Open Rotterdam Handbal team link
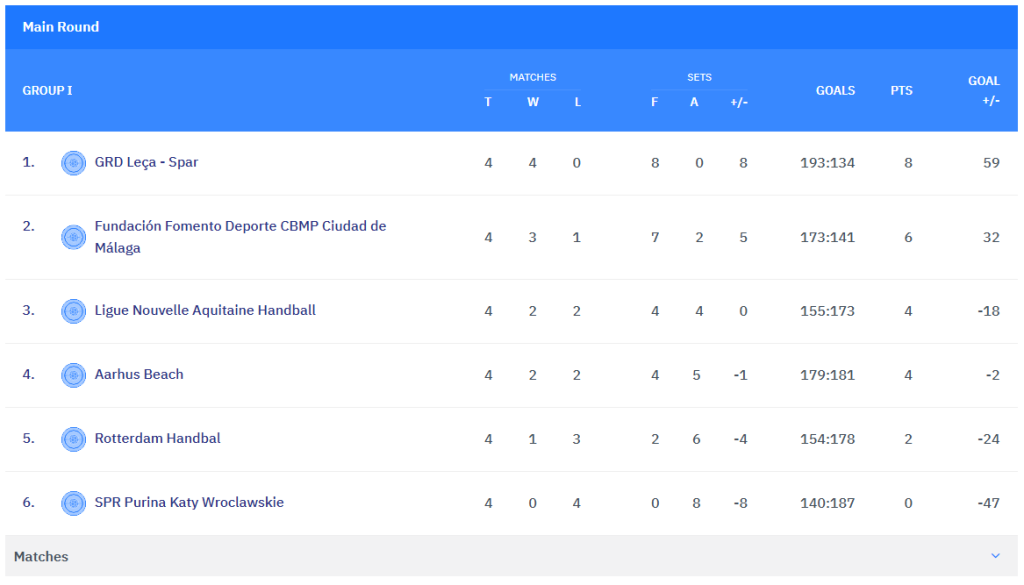Image resolution: width=1024 pixels, height=585 pixels. click(x=157, y=438)
